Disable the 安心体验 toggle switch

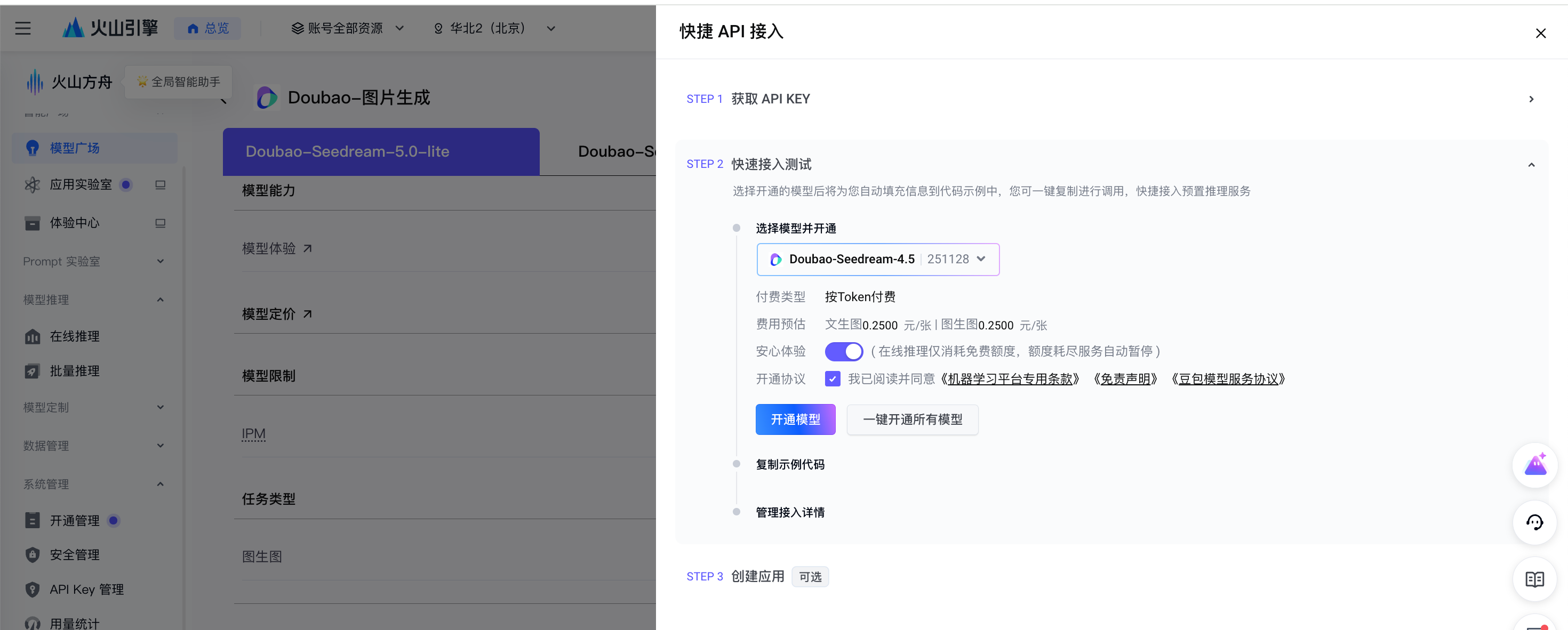(843, 351)
